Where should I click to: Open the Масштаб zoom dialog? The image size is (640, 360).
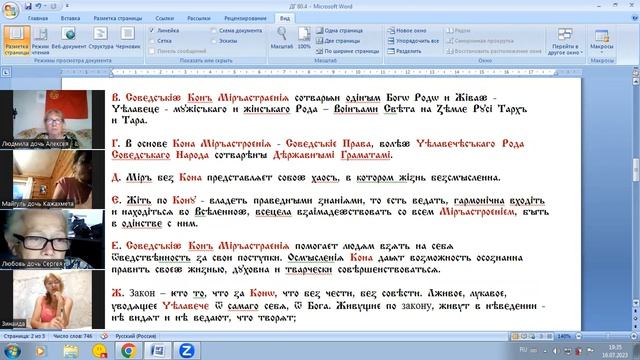click(282, 39)
